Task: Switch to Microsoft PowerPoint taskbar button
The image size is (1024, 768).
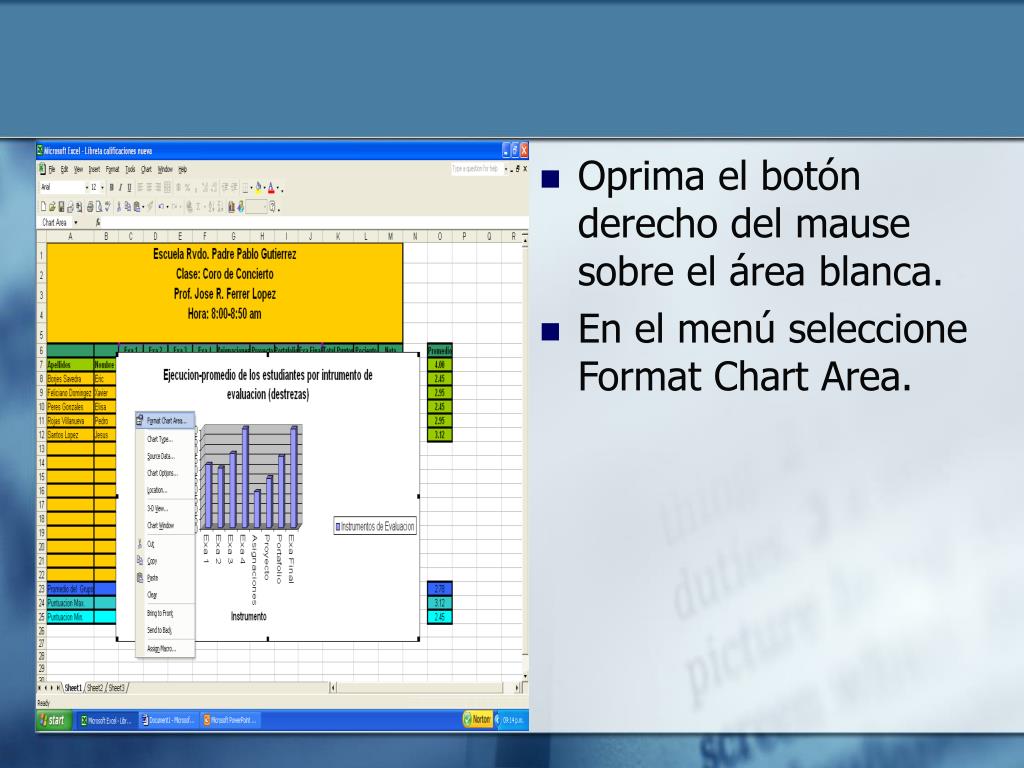Action: tap(230, 720)
